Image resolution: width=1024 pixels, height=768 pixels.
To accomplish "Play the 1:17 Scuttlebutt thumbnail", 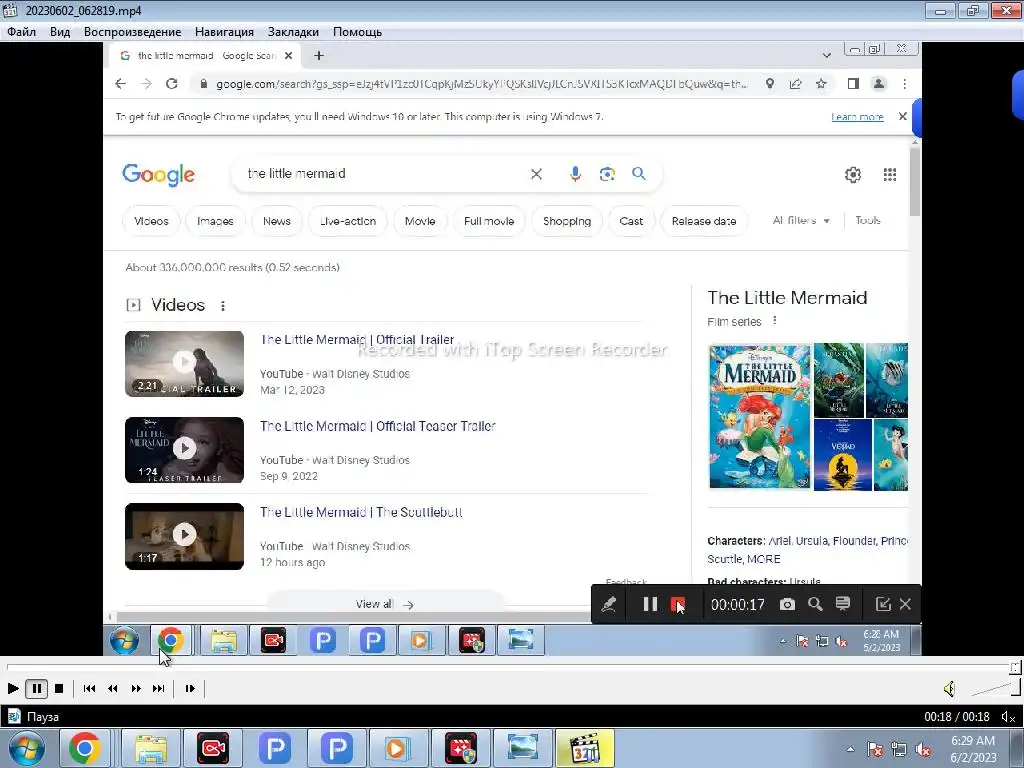I will coord(184,536).
